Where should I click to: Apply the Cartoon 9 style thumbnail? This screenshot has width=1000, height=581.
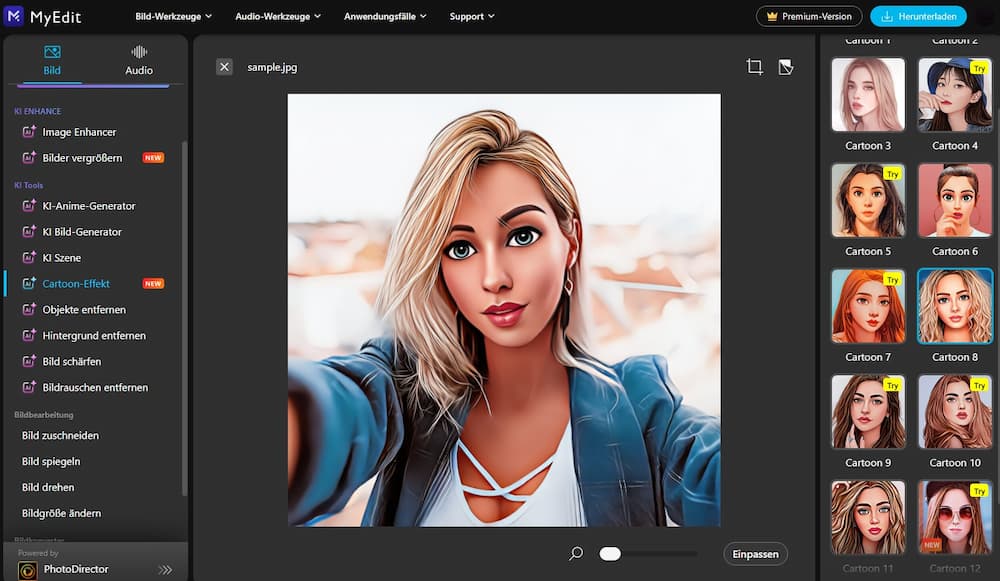click(x=868, y=411)
